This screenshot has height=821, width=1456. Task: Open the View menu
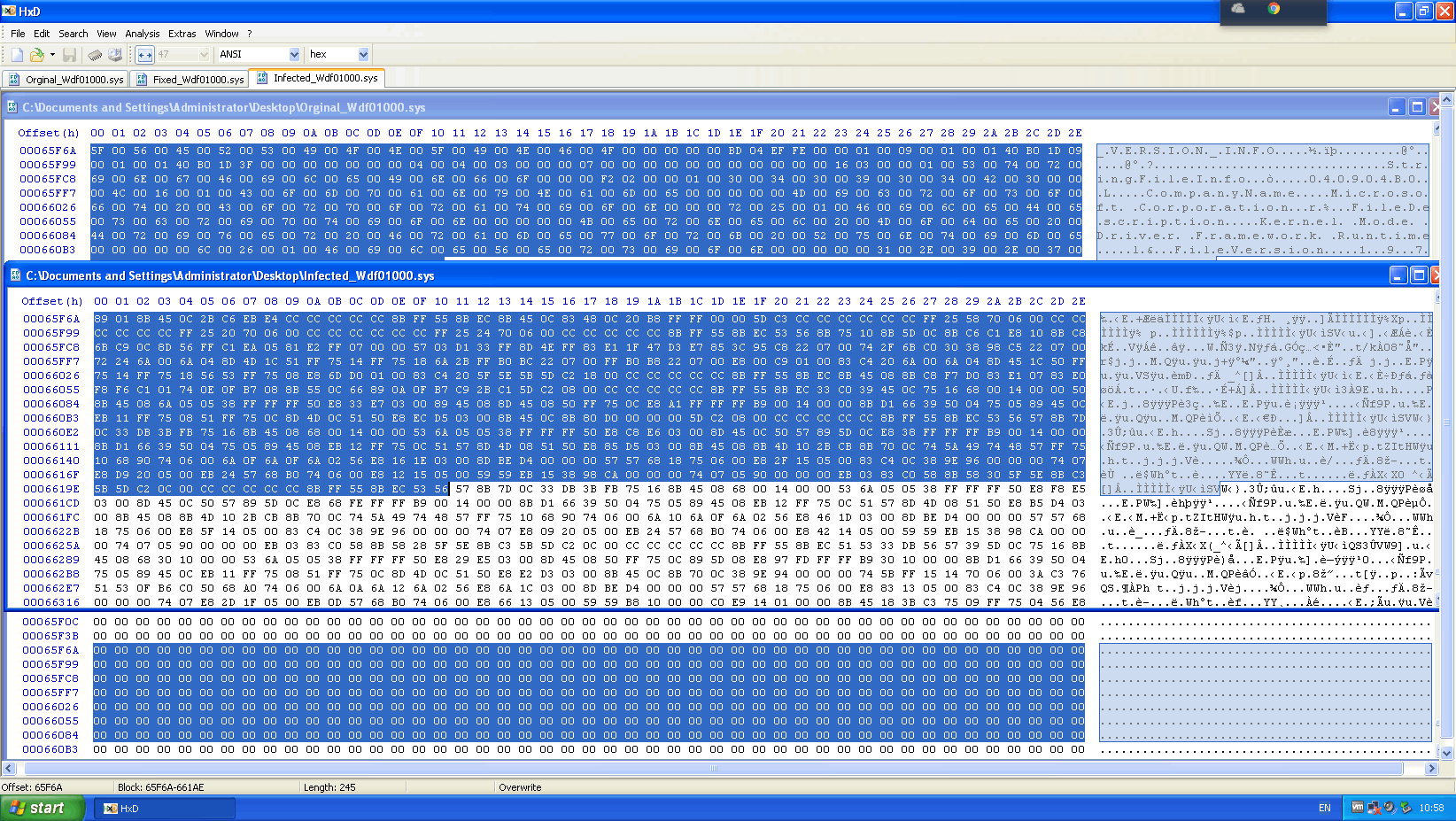click(106, 34)
